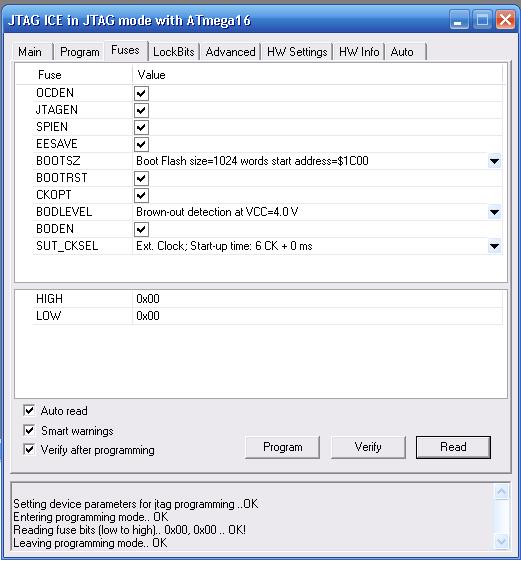Click the window title bar text
Image resolution: width=521 pixels, height=562 pixels.
(129, 20)
